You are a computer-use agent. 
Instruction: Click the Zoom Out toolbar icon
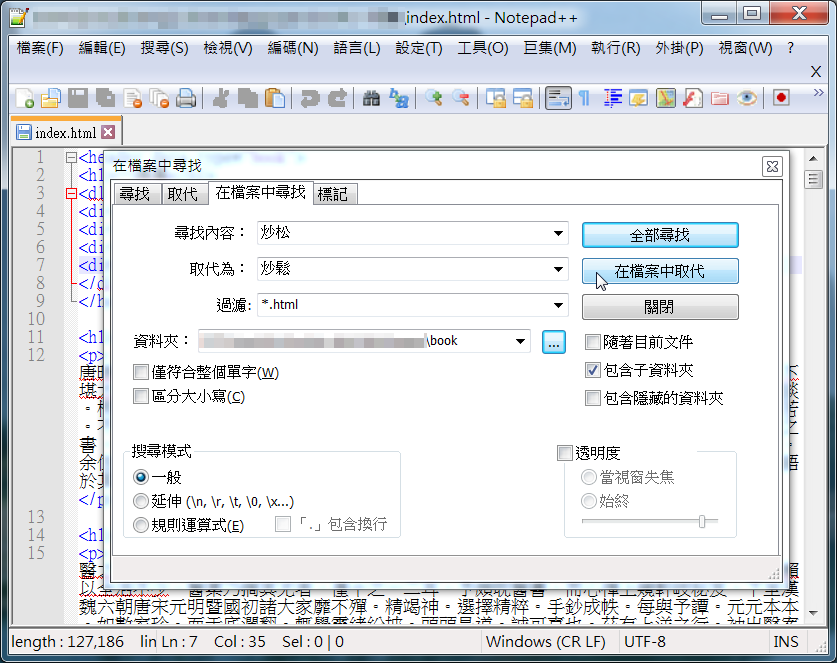pyautogui.click(x=461, y=98)
